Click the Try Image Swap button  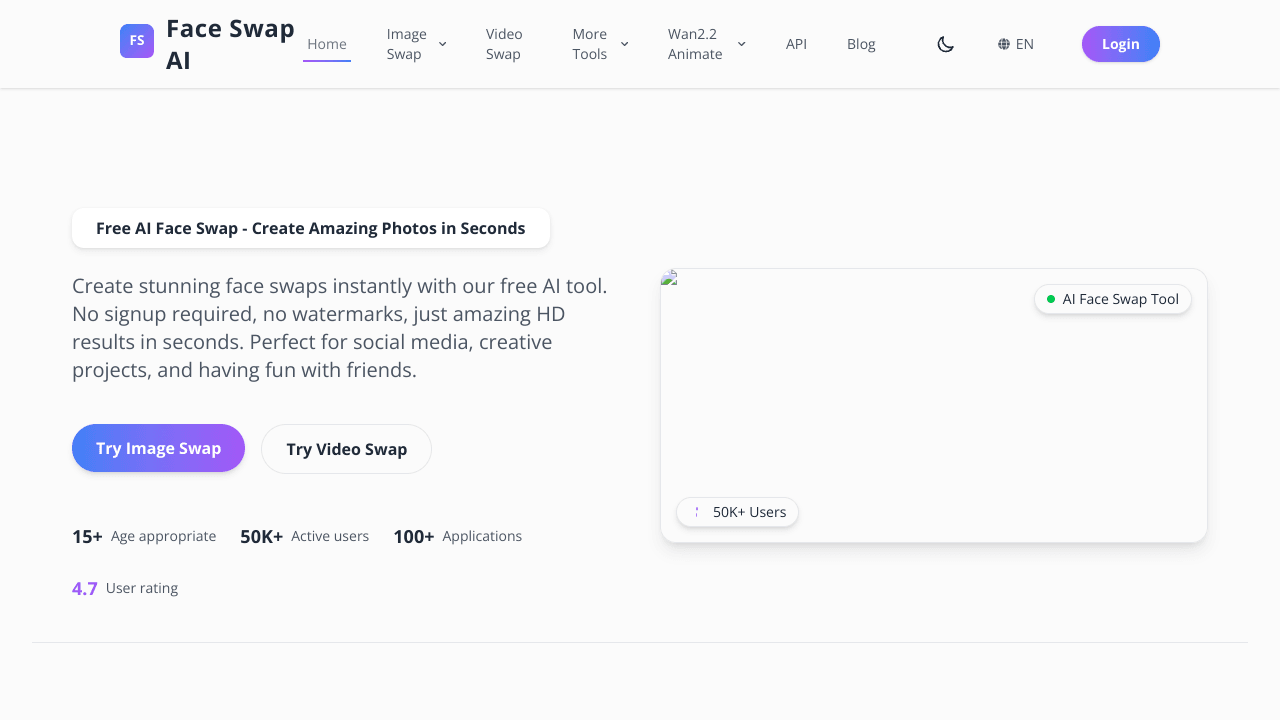coord(158,448)
